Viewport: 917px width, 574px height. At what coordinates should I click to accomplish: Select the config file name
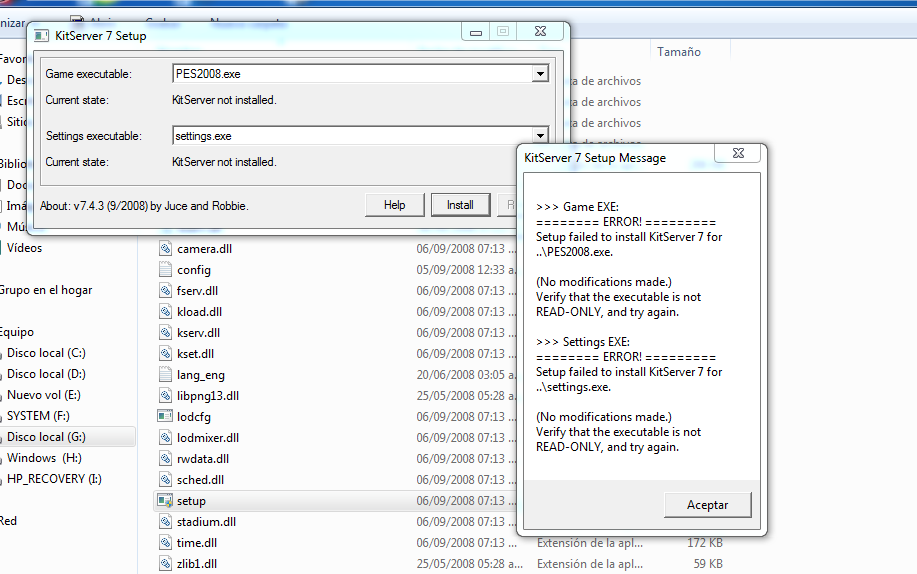pyautogui.click(x=194, y=270)
